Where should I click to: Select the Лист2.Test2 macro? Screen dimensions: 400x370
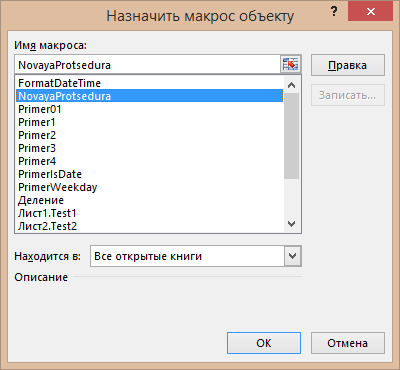149,226
